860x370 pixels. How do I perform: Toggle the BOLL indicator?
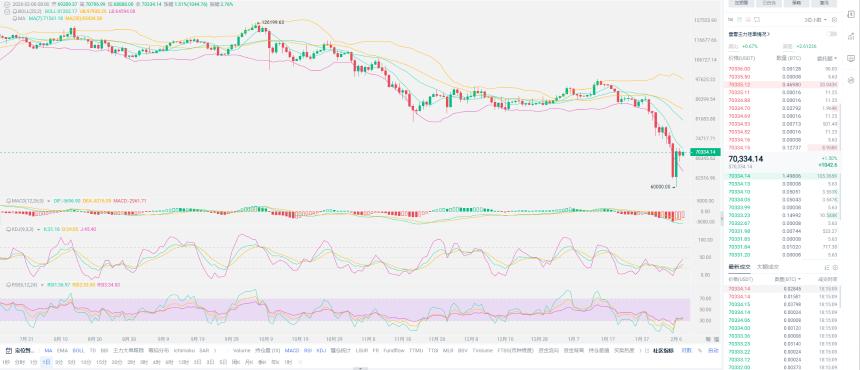click(x=78, y=350)
